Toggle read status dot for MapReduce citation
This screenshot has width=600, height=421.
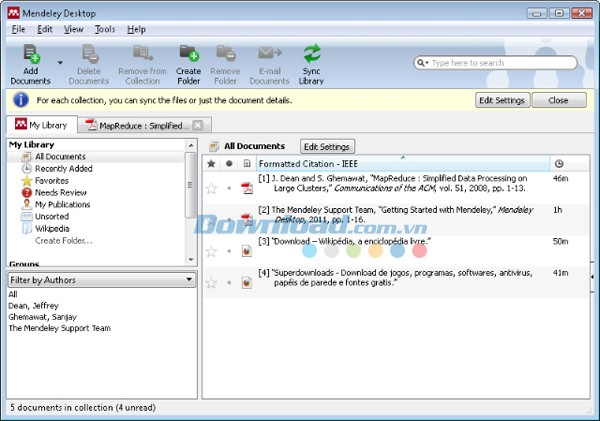click(229, 188)
